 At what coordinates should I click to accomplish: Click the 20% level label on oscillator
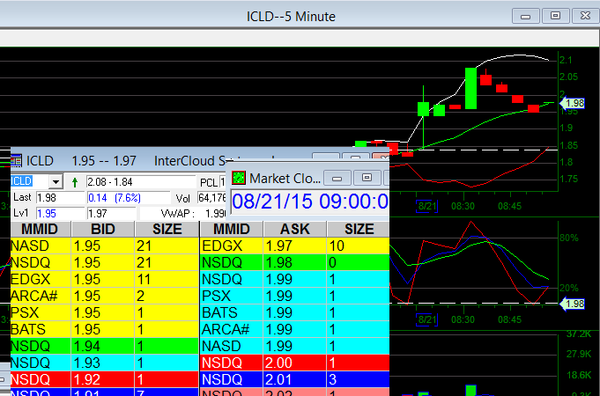pos(569,288)
